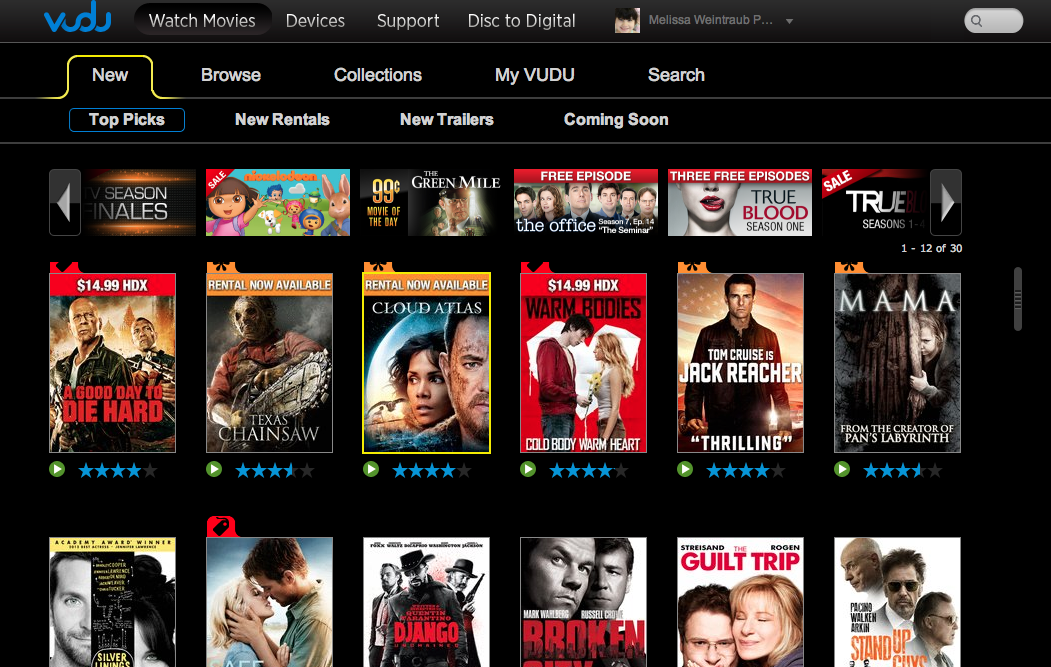The height and width of the screenshot is (667, 1051).
Task: Expand the account dropdown arrow
Action: click(x=790, y=21)
